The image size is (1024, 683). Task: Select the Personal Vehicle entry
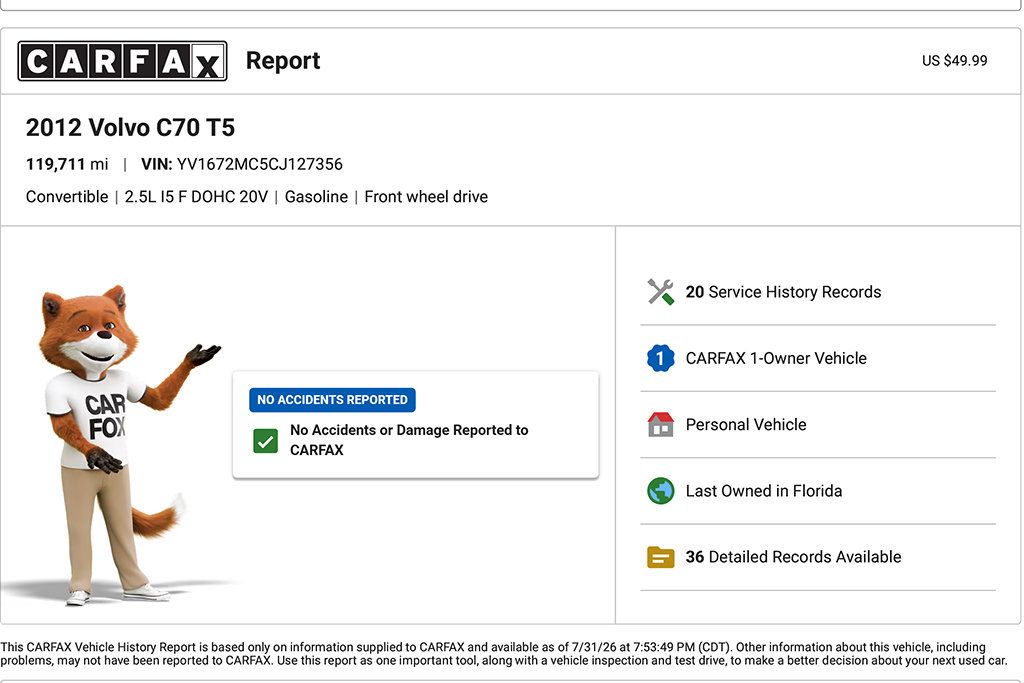(x=818, y=424)
